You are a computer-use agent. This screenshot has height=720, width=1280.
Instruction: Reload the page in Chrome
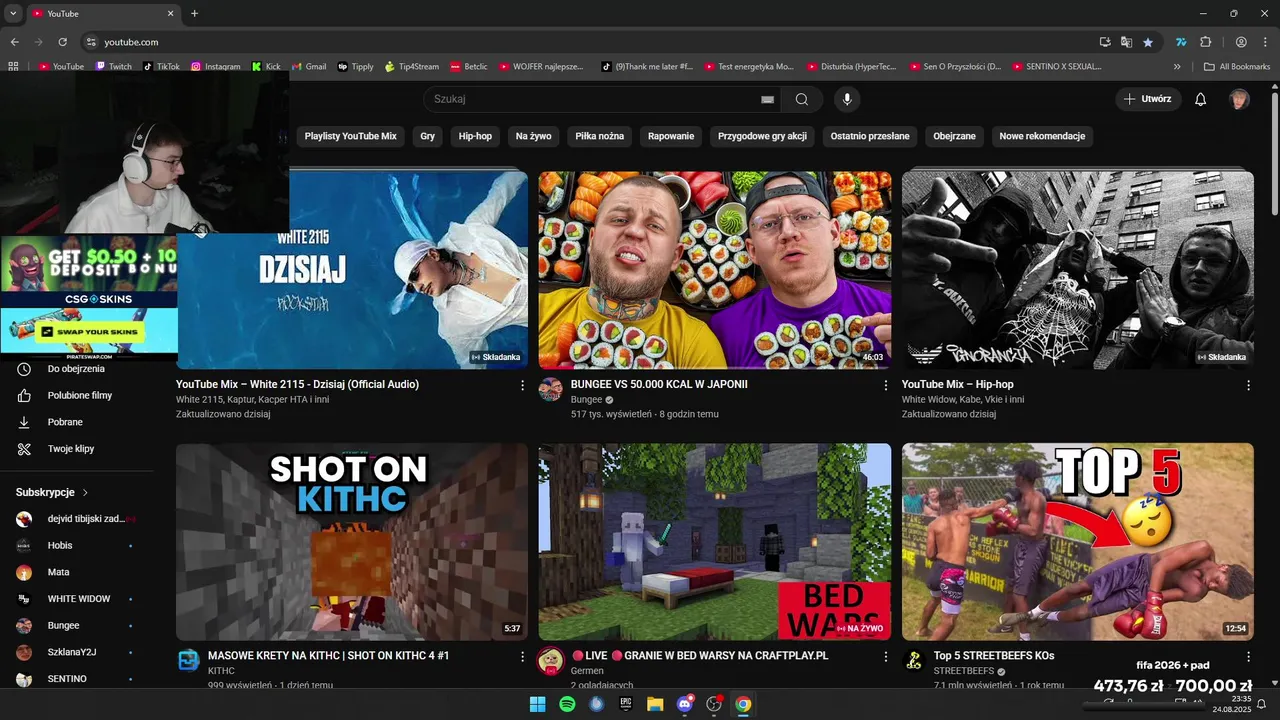coord(62,42)
